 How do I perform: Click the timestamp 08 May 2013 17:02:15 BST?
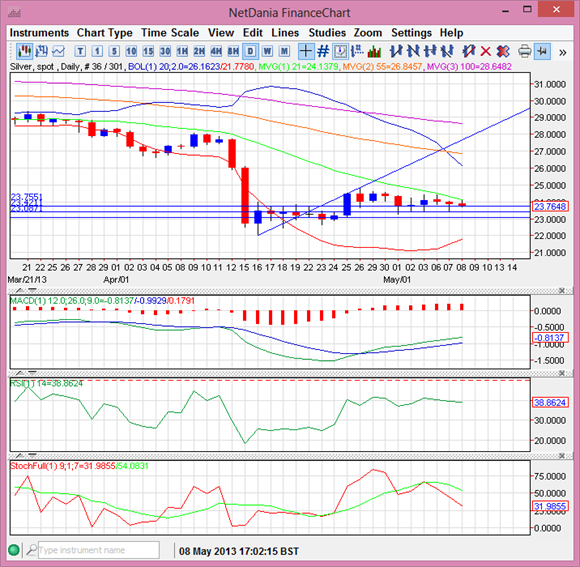click(x=239, y=551)
